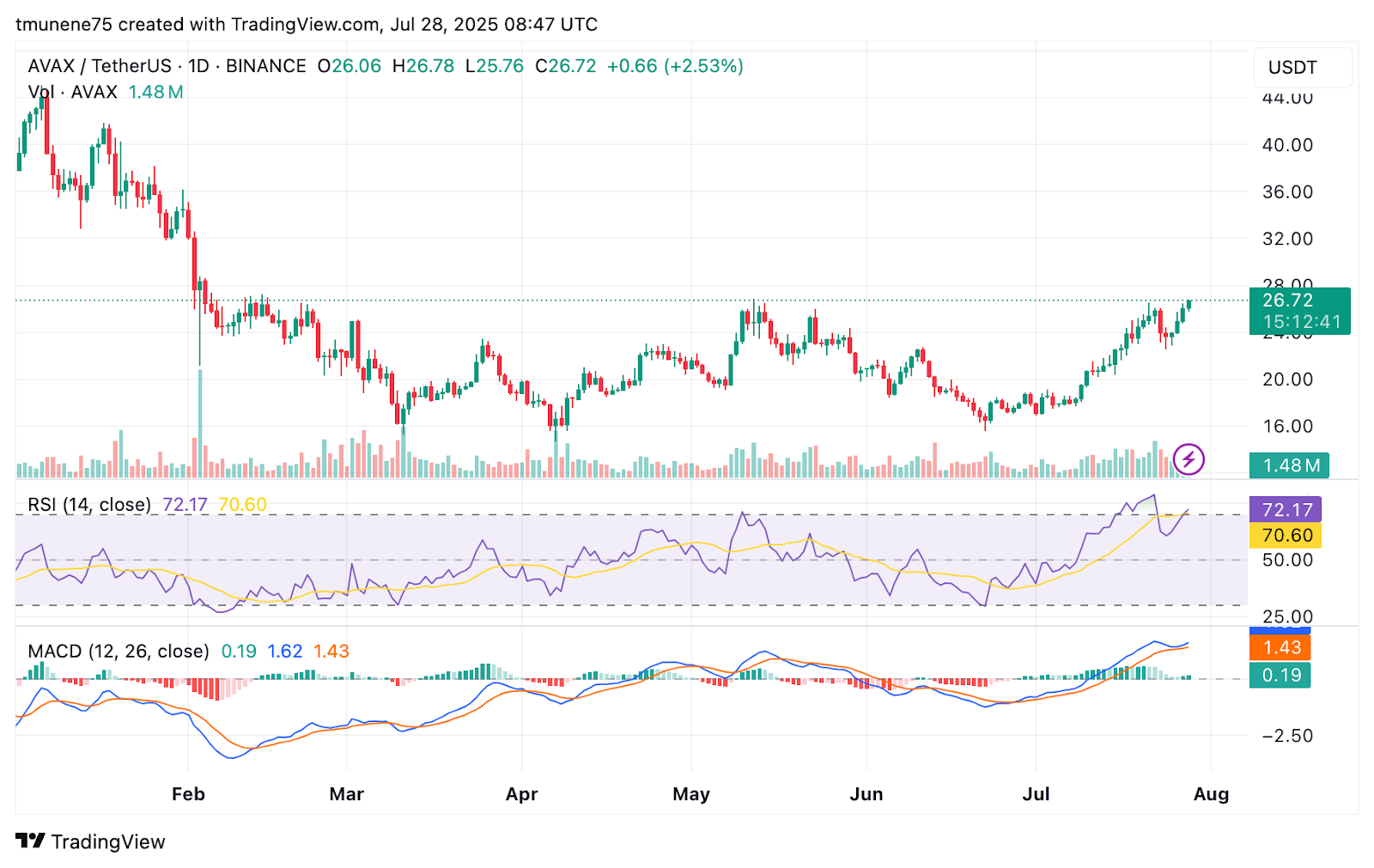Click the blue 1.62 MACD value in legend
This screenshot has width=1374, height=868.
click(x=285, y=652)
